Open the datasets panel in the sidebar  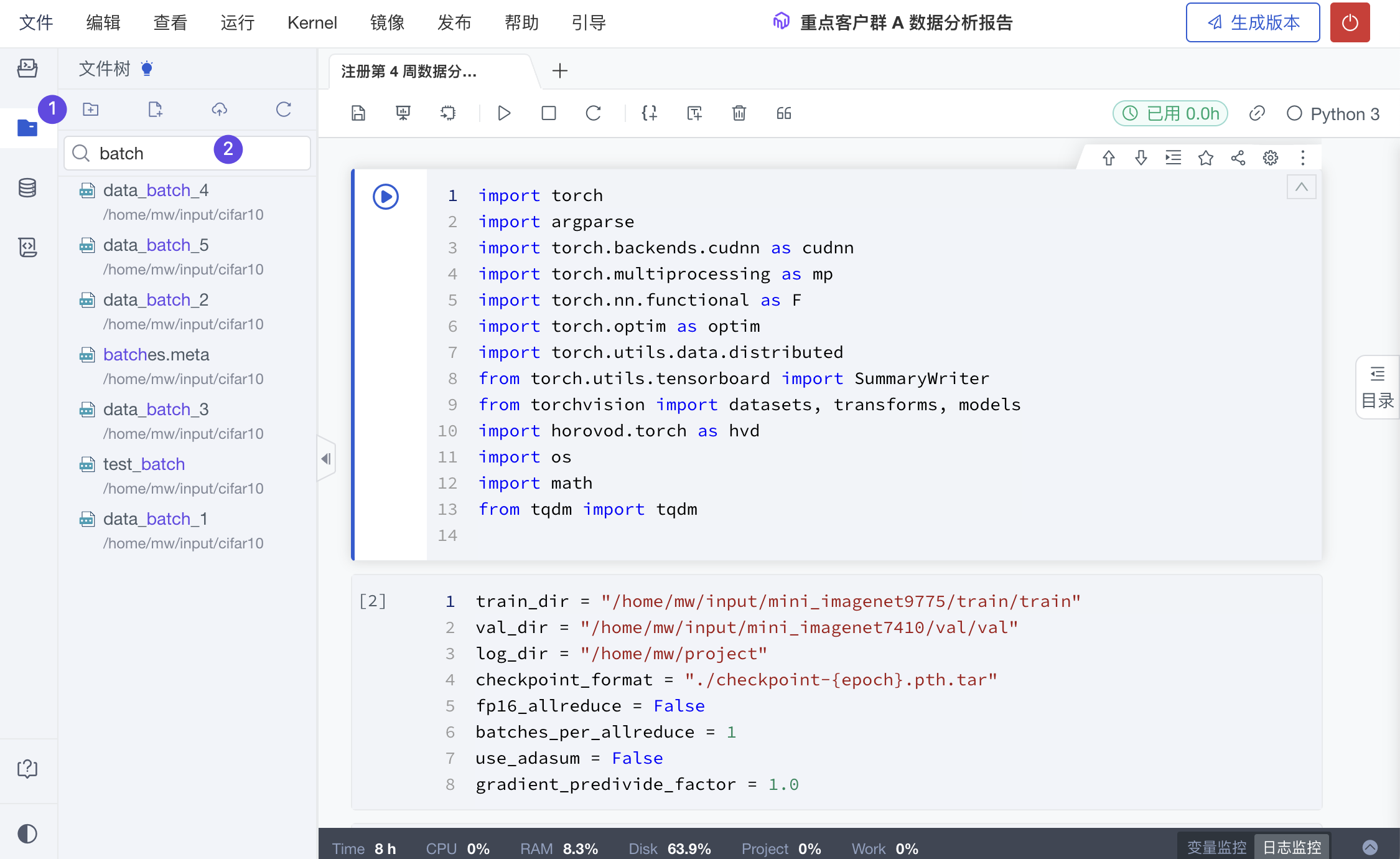point(28,187)
